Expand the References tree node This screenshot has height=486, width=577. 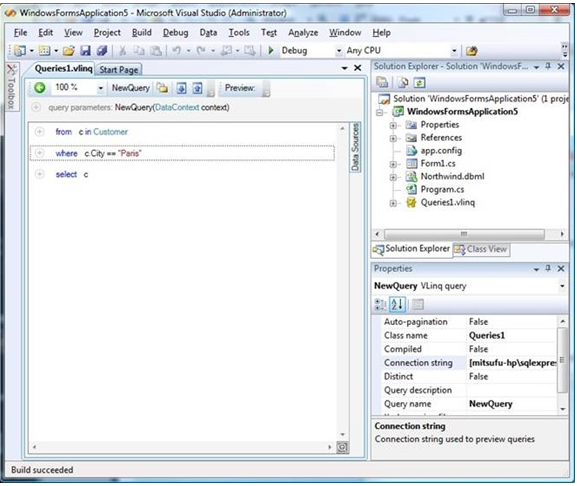(393, 138)
